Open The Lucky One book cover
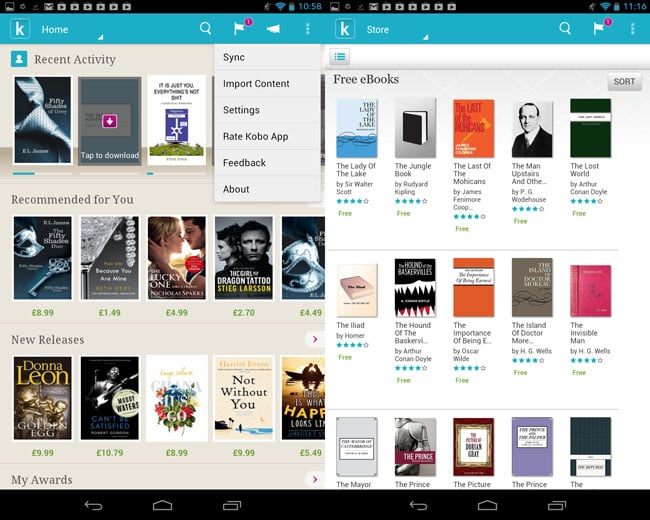 point(177,258)
